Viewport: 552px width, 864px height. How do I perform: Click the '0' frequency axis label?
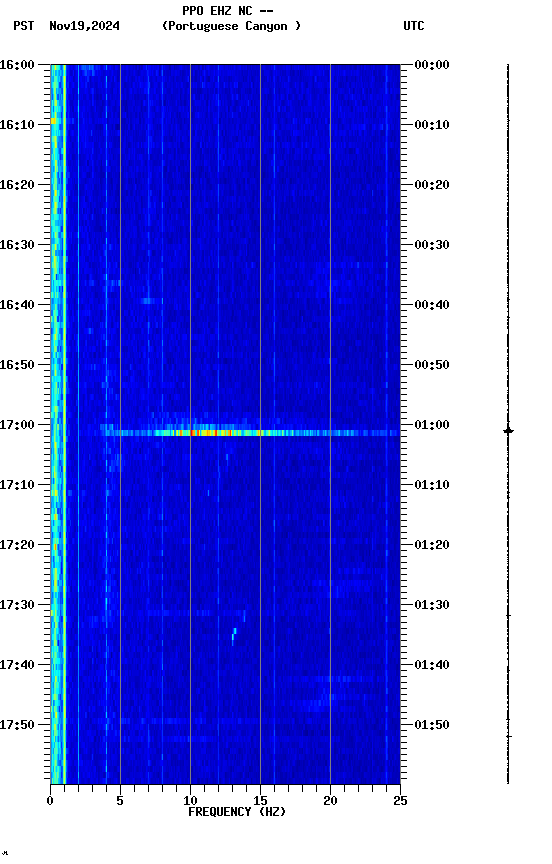click(51, 801)
